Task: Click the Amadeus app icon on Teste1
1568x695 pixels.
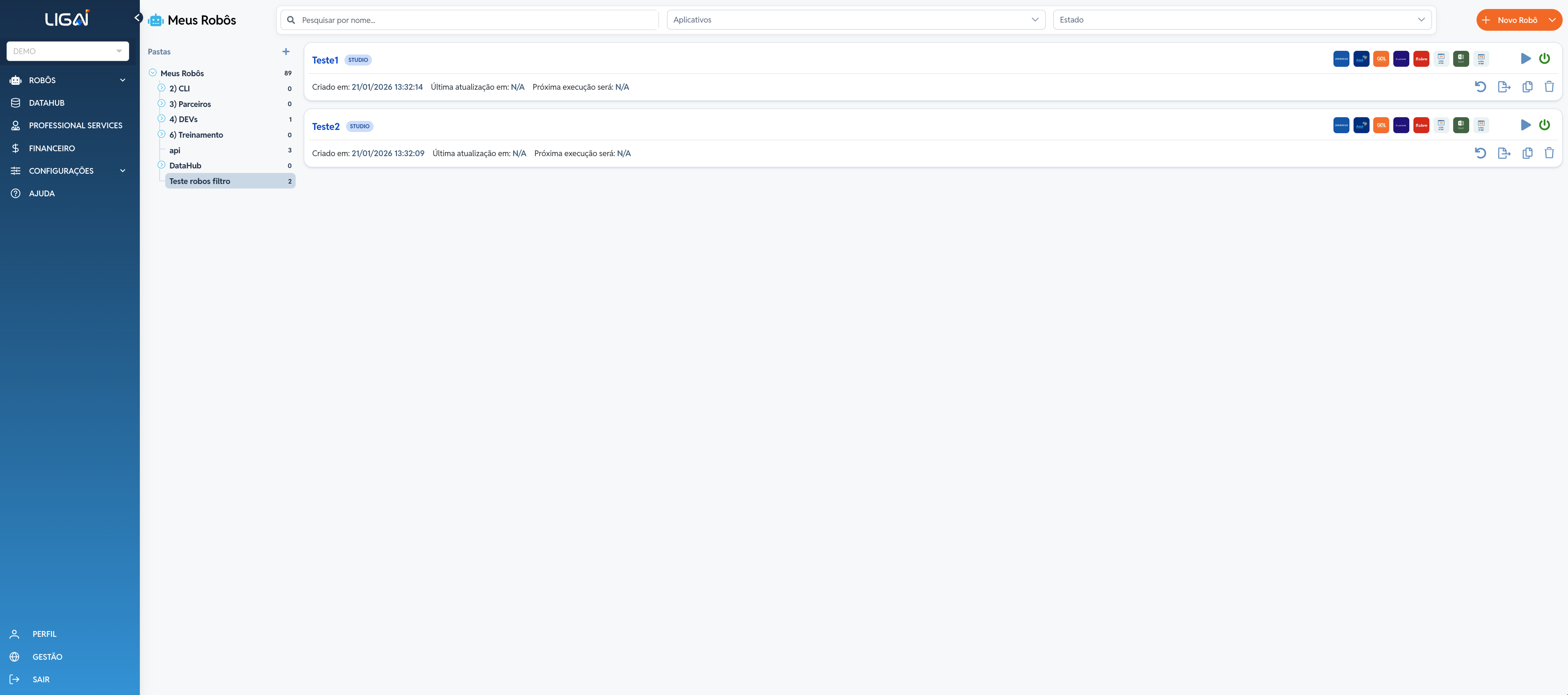Action: tap(1341, 59)
